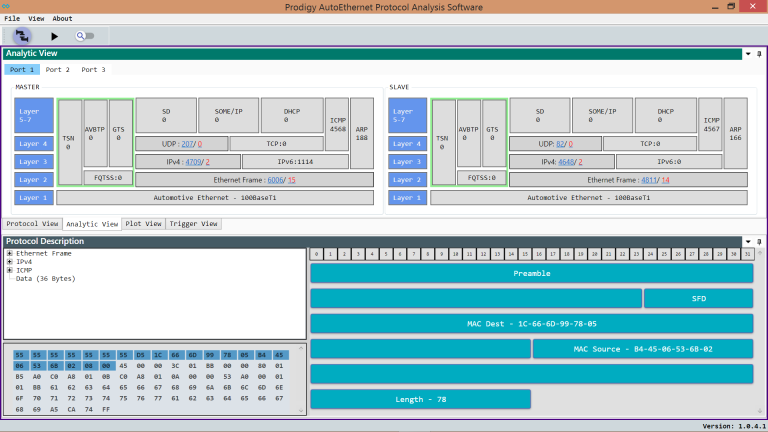This screenshot has width=768, height=432.
Task: Click the hex dump vertical scrollbar
Action: tap(301, 380)
